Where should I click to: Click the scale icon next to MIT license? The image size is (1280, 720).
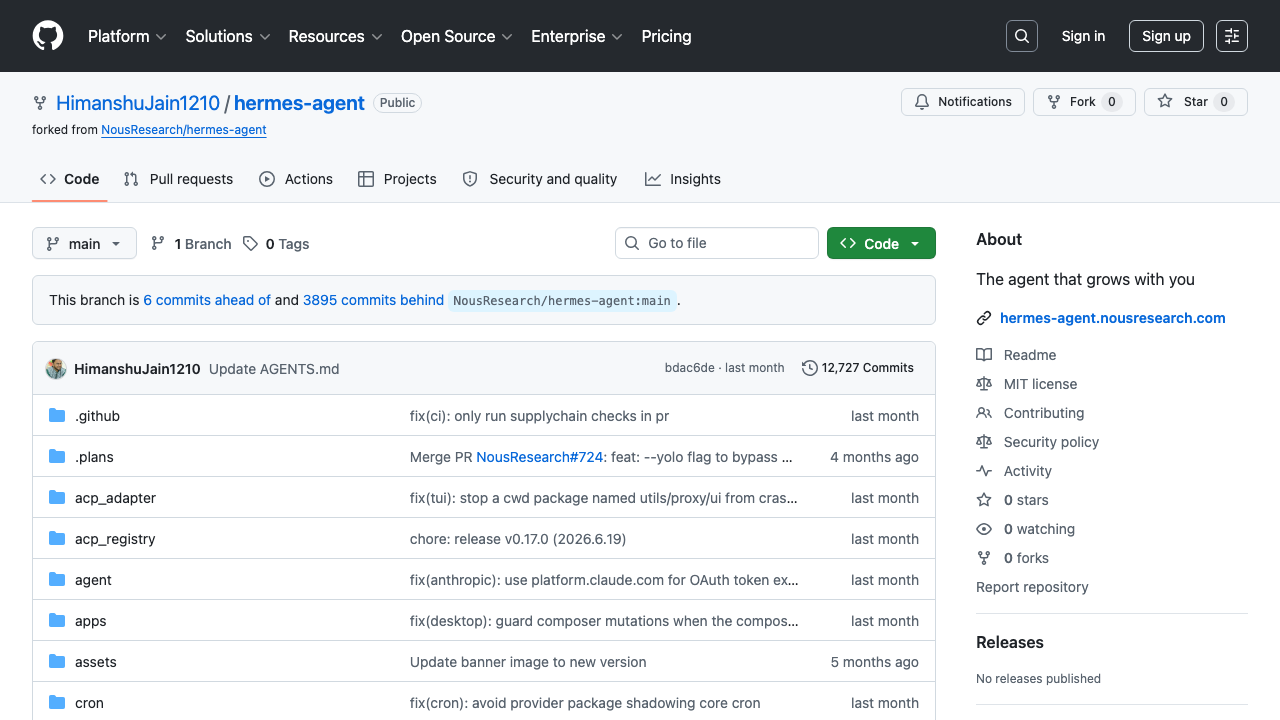pos(984,384)
